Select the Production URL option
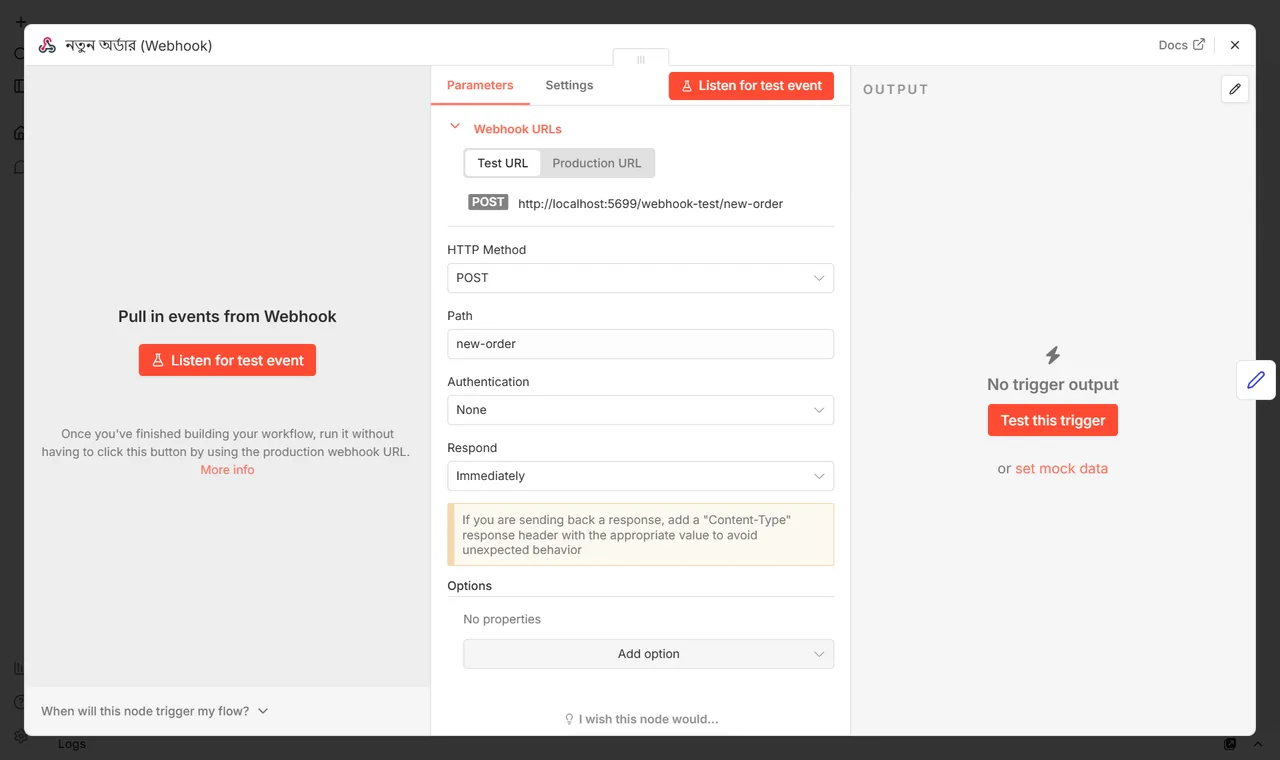The width and height of the screenshot is (1280, 760). (x=597, y=163)
